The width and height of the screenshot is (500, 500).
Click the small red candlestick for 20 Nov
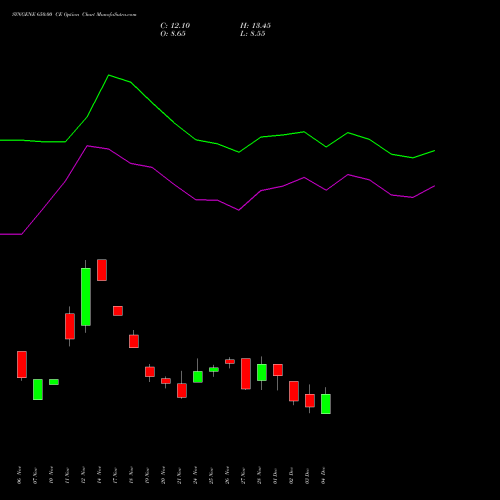click(x=166, y=381)
